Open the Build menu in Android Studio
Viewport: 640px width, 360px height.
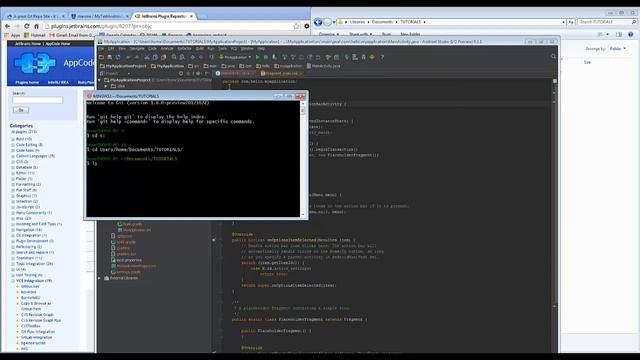(199, 49)
